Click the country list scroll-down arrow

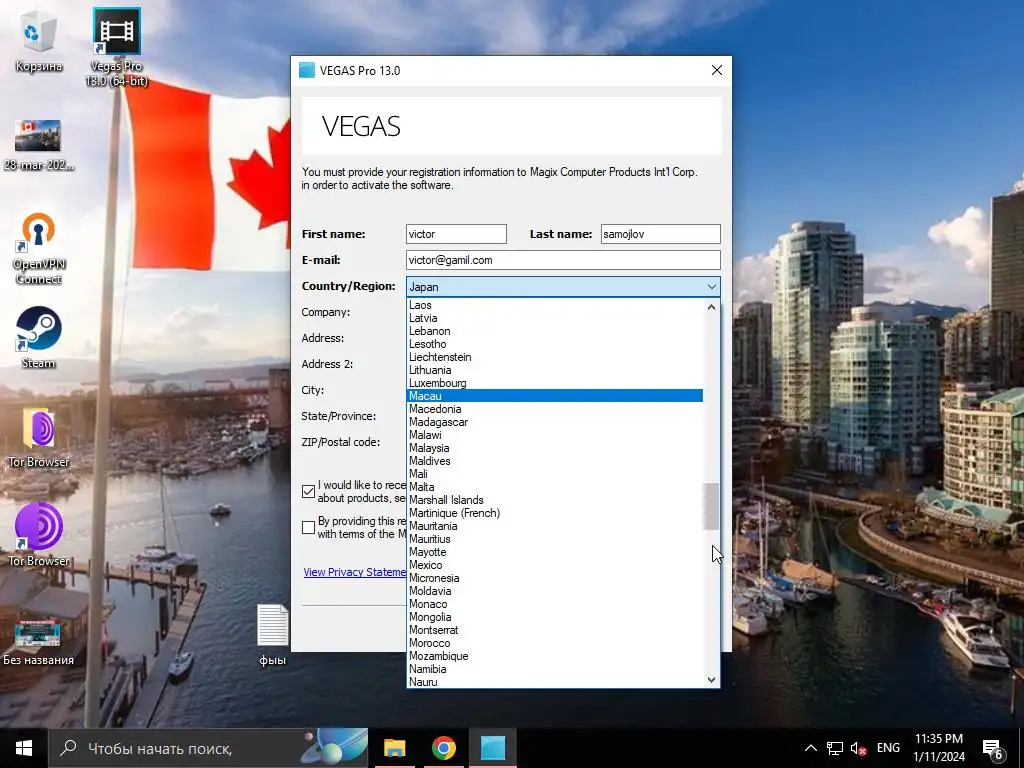tap(711, 680)
